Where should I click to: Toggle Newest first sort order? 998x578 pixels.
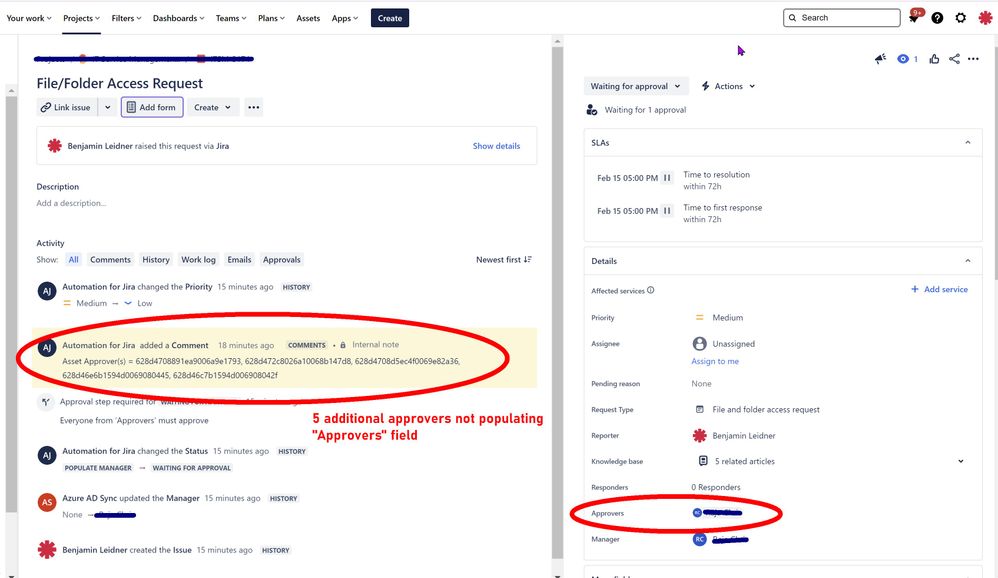click(x=503, y=260)
